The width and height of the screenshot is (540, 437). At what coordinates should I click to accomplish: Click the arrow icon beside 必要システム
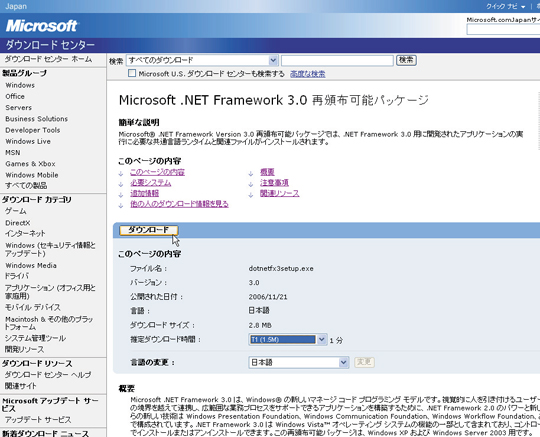click(x=121, y=184)
